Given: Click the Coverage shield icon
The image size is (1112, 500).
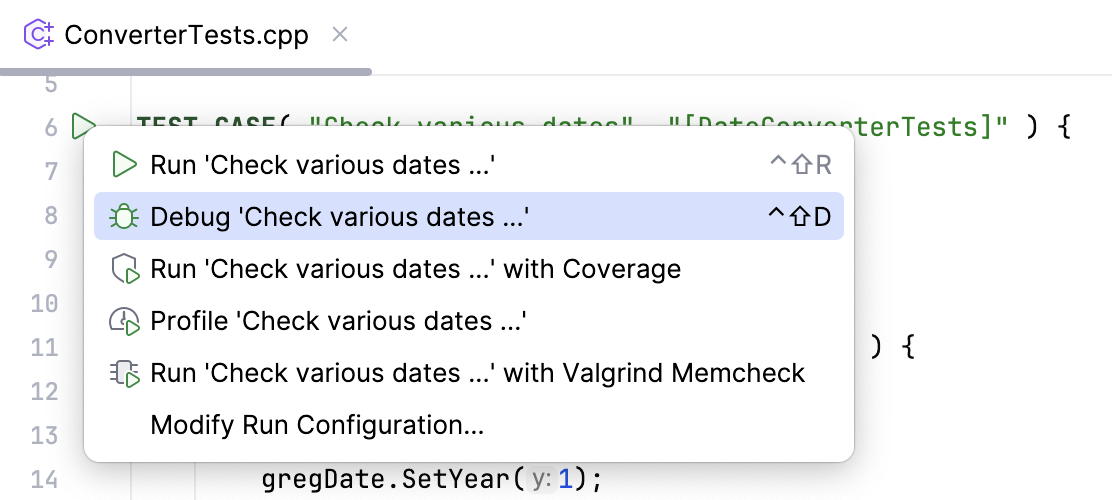Looking at the screenshot, I should (124, 269).
